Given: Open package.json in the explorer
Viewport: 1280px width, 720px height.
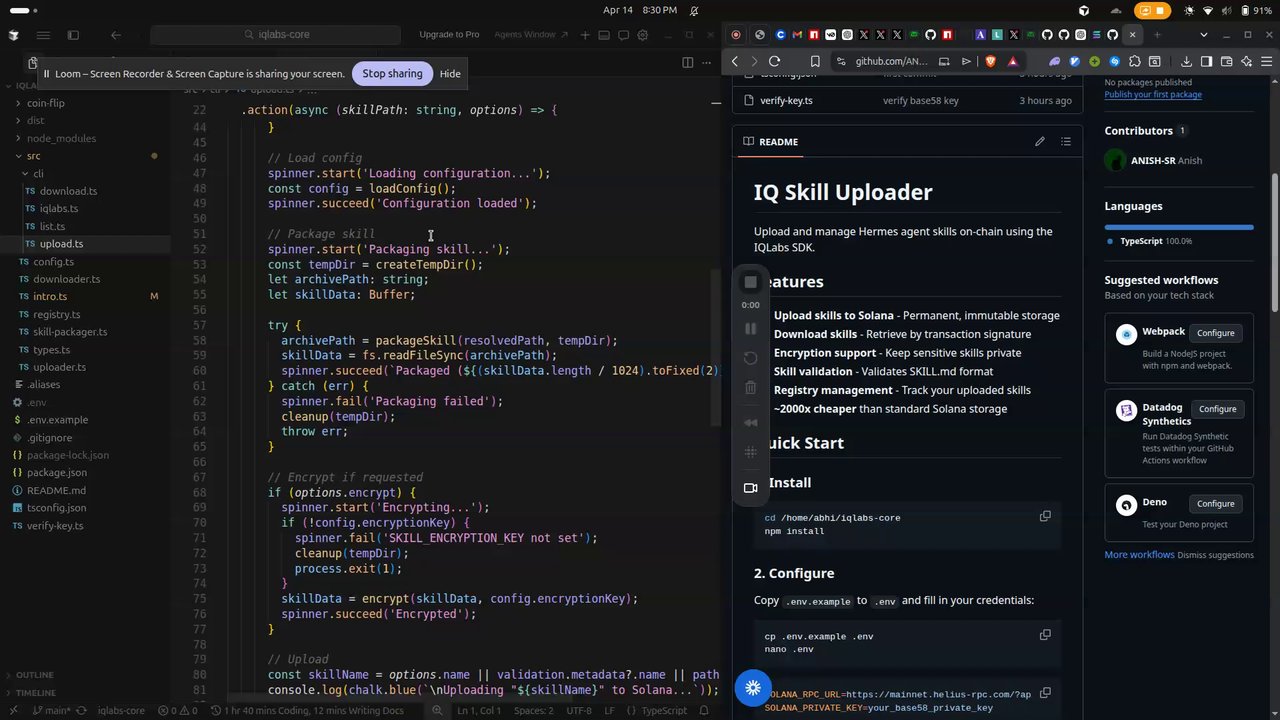Looking at the screenshot, I should [x=56, y=473].
